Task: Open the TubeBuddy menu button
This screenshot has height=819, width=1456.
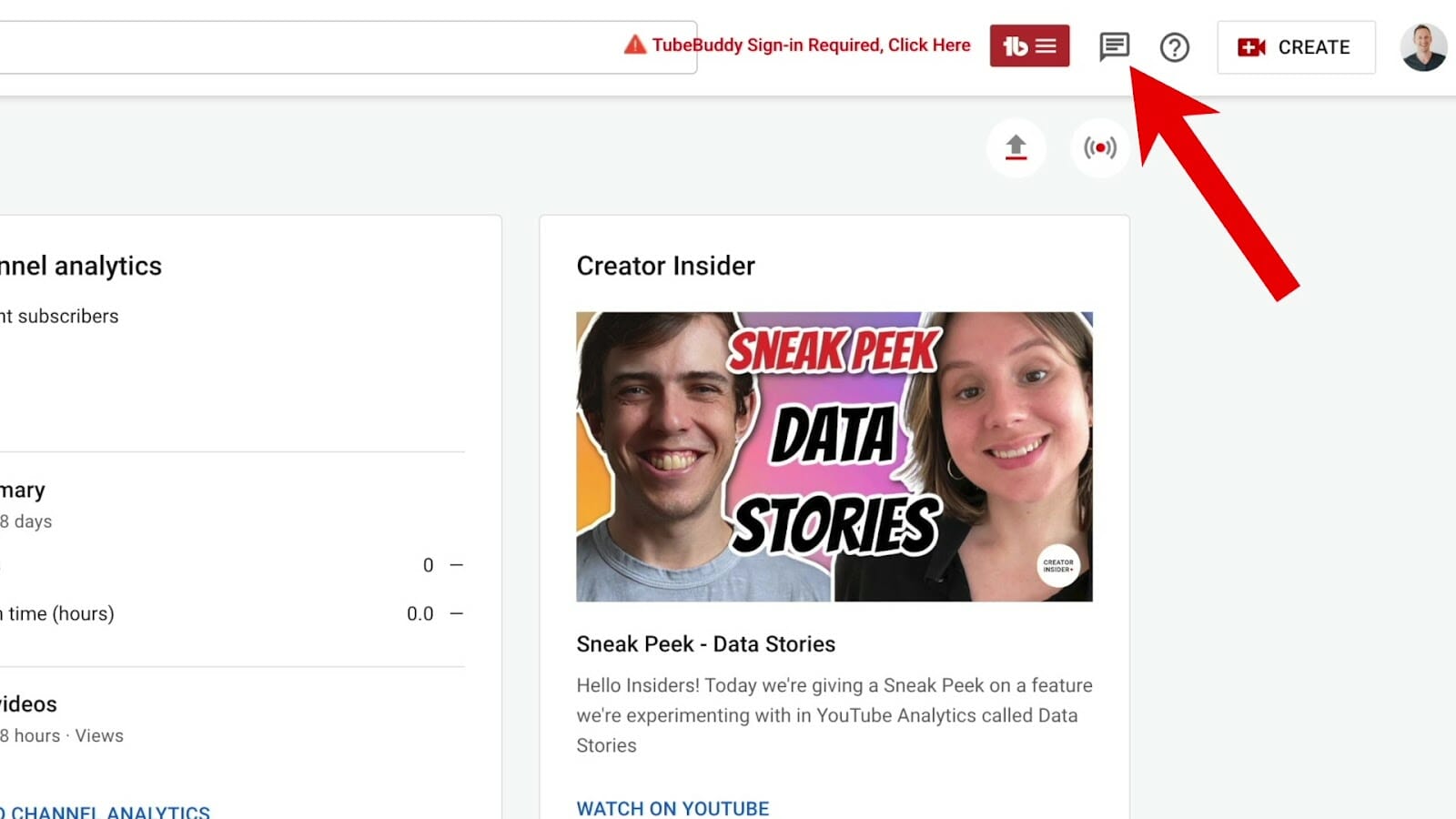Action: [x=1029, y=45]
